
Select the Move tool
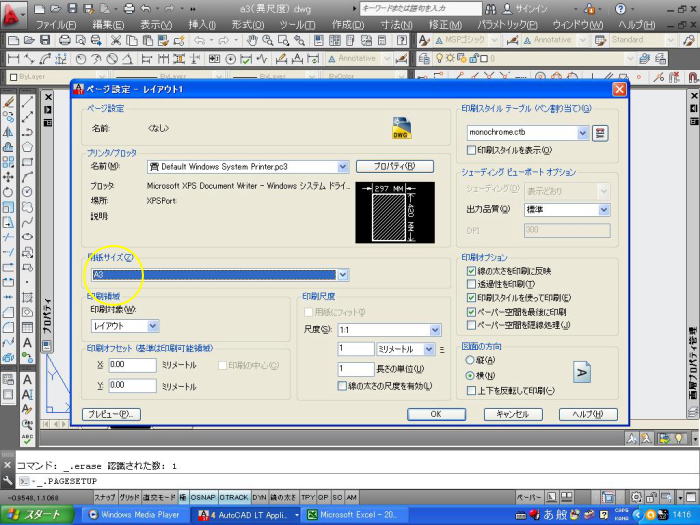[8, 177]
